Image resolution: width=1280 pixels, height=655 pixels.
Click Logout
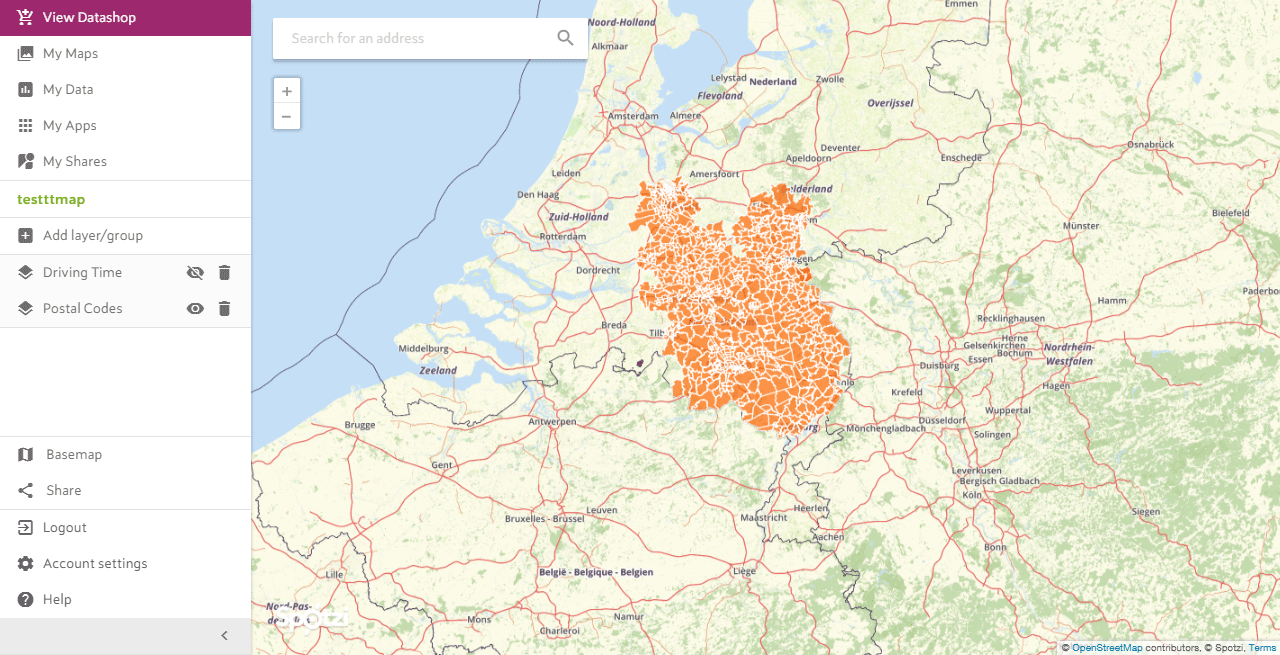click(x=125, y=528)
